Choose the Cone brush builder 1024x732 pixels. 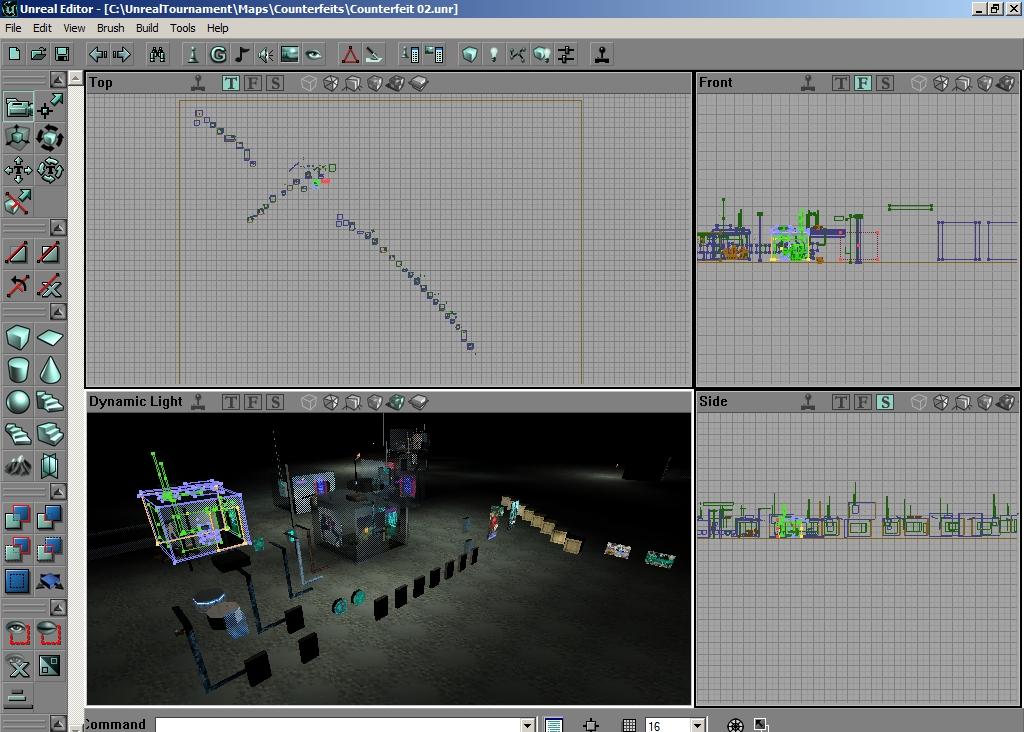pyautogui.click(x=50, y=370)
